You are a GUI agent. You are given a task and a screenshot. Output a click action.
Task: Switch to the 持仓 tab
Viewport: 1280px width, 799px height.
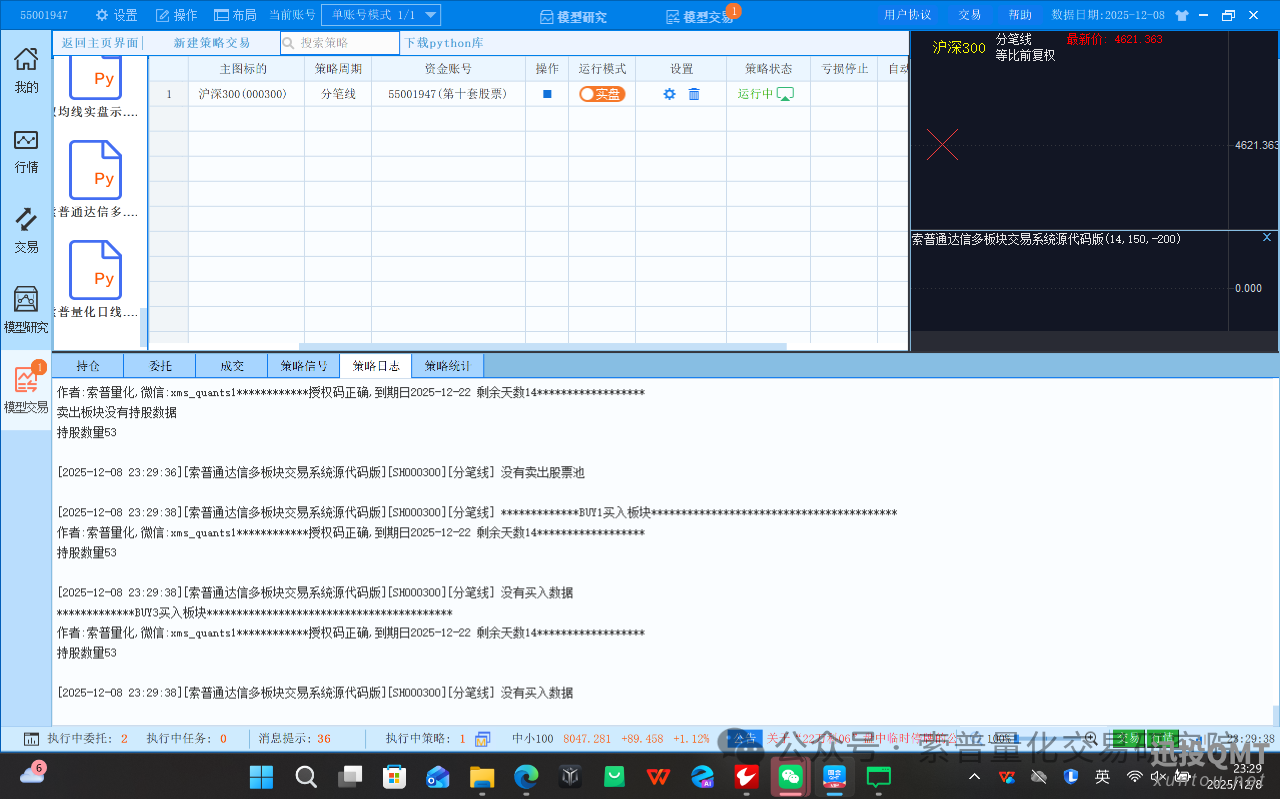[x=87, y=365]
